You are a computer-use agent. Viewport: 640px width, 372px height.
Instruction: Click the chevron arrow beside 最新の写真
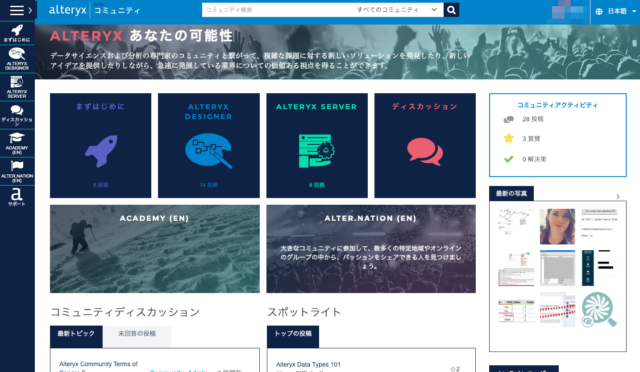(x=618, y=196)
